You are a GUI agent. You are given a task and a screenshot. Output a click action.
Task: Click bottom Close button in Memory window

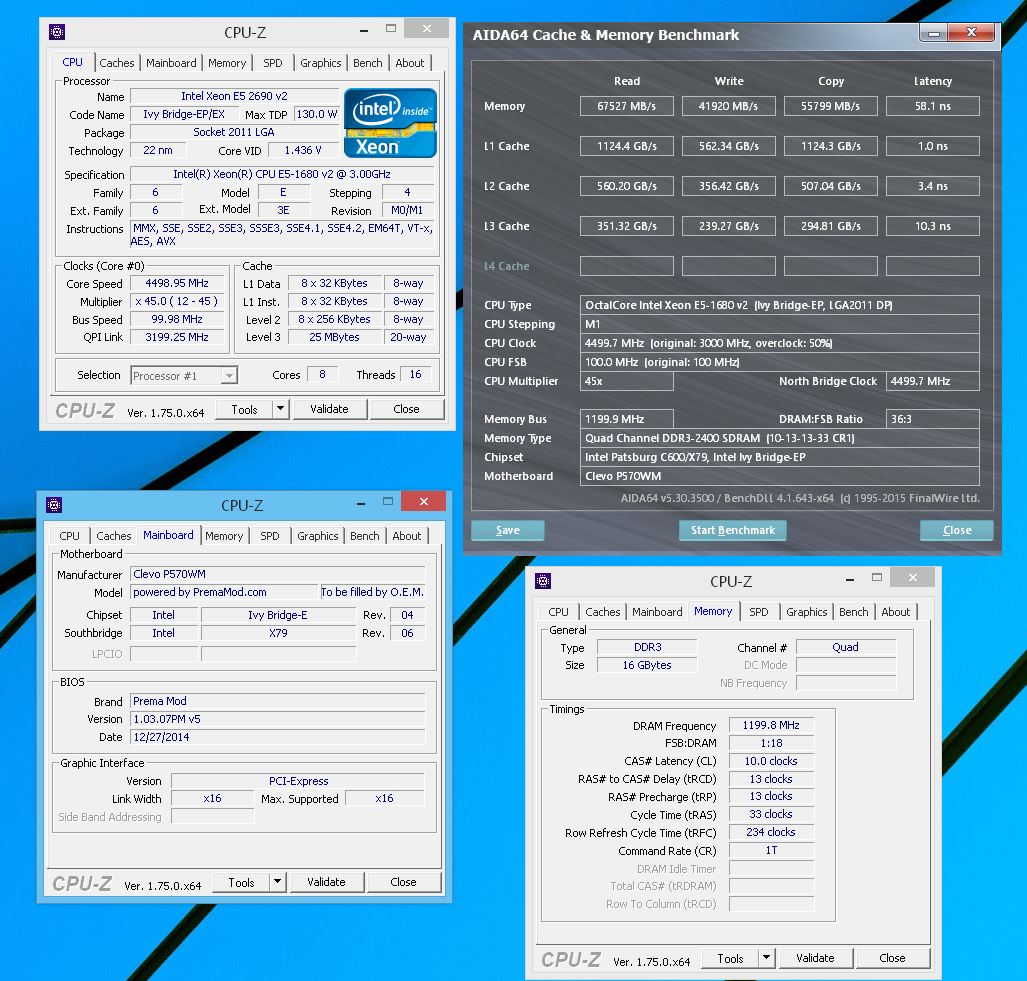pyautogui.click(x=892, y=957)
